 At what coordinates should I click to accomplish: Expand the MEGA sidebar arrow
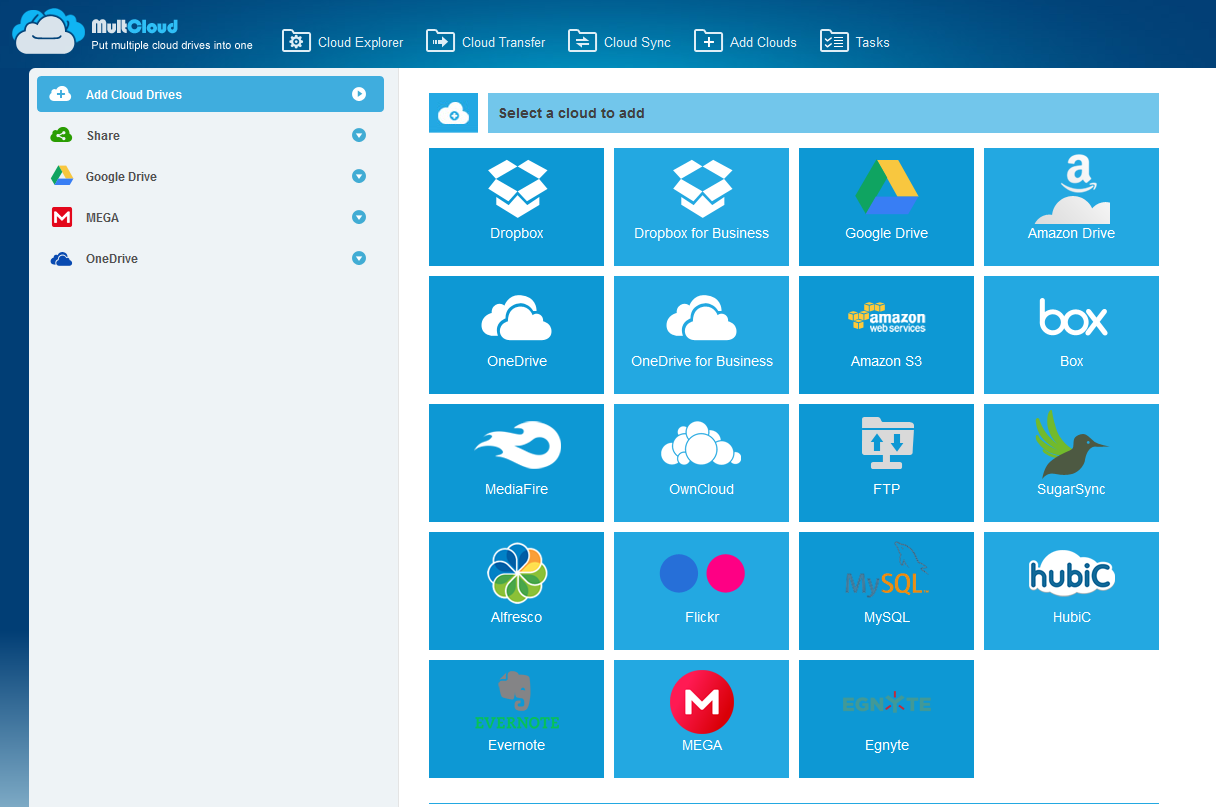pyautogui.click(x=359, y=217)
